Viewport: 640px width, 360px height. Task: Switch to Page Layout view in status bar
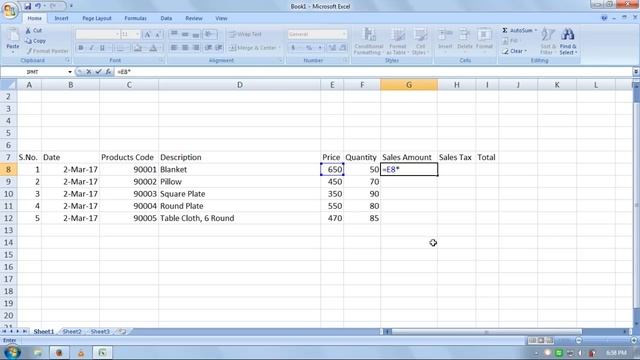click(x=541, y=340)
